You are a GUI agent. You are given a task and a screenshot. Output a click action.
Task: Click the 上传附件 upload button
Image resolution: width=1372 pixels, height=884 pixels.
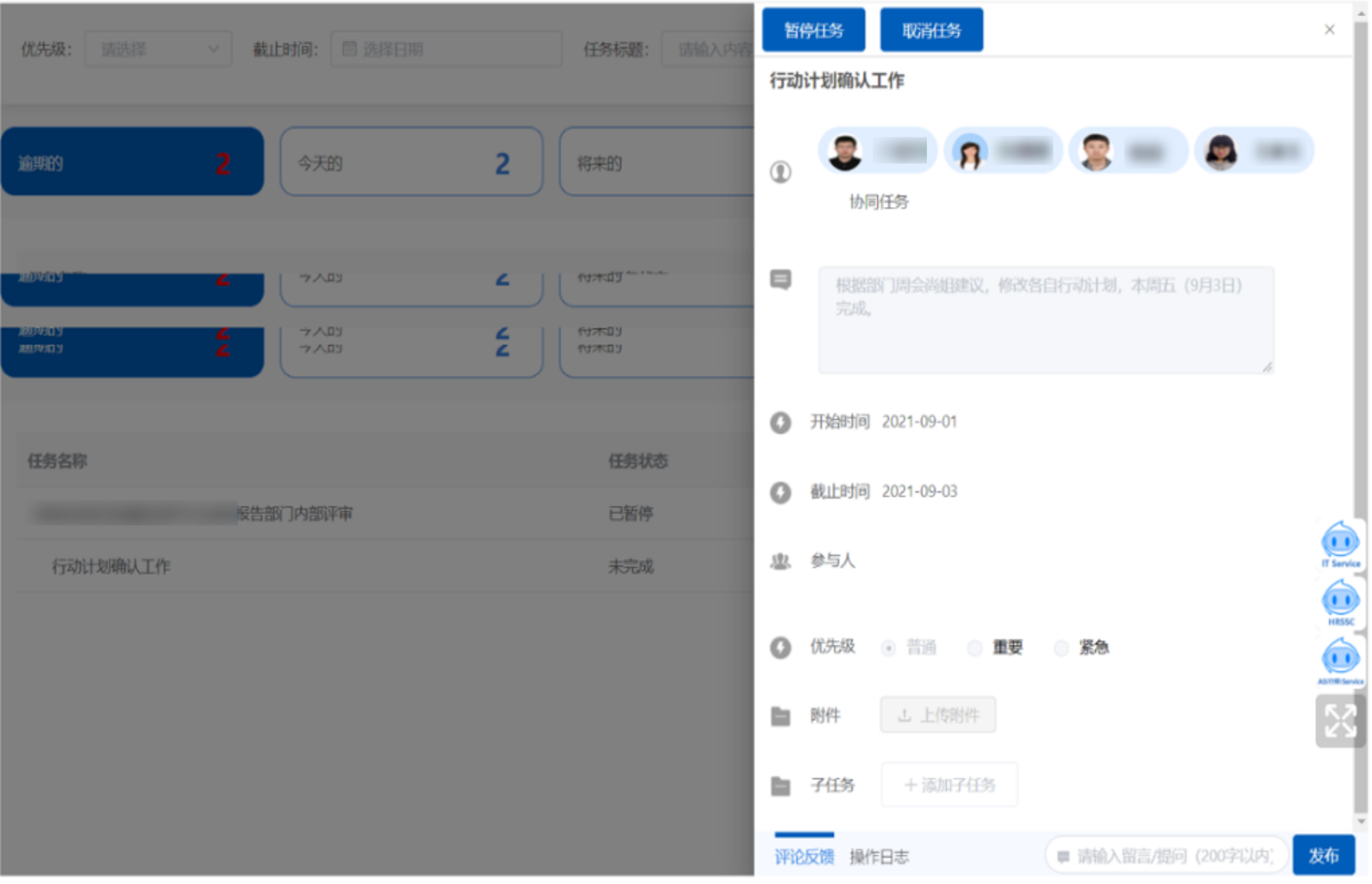[939, 716]
